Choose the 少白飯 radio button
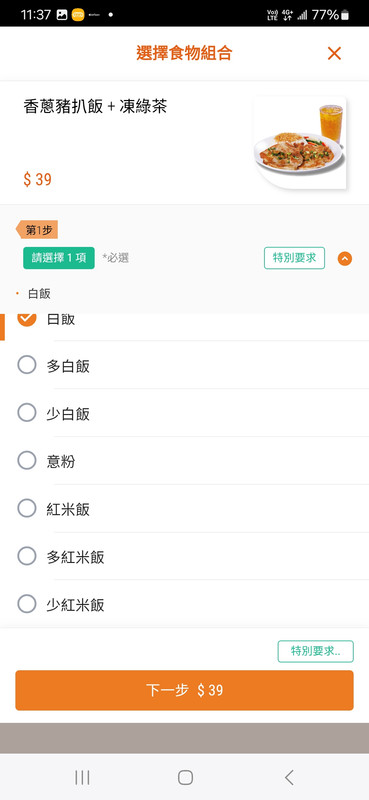Viewport: 369px width, 800px height. pos(27,413)
